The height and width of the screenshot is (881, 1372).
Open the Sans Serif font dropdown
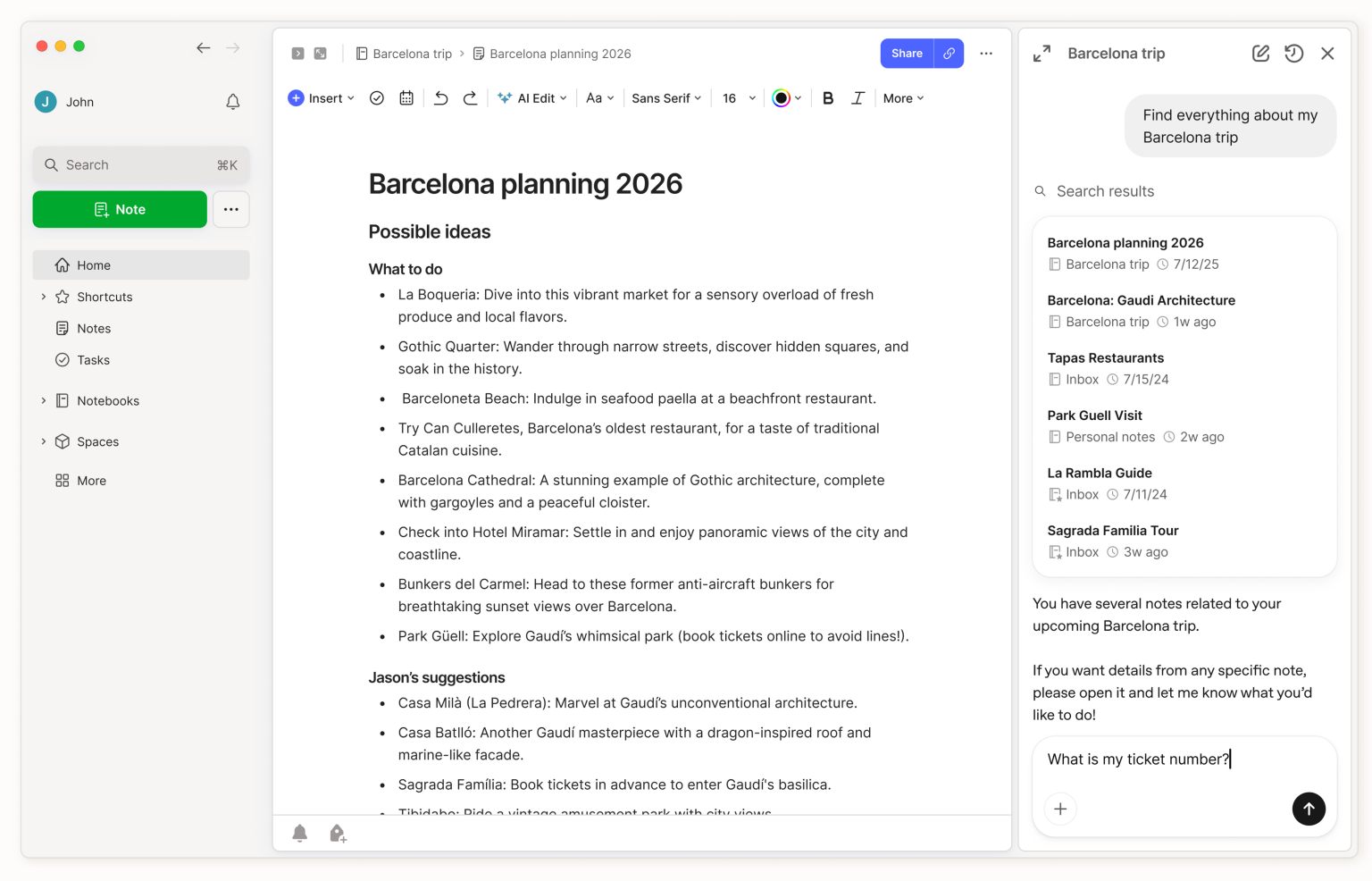[665, 97]
